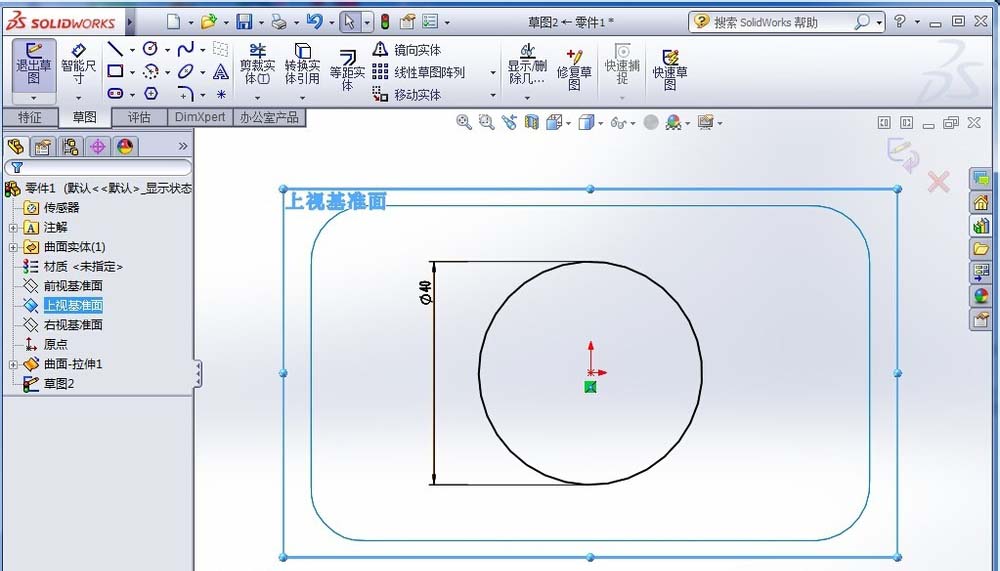Viewport: 1000px width, 571px height.
Task: Select the Spline sketch tool
Action: coord(186,49)
